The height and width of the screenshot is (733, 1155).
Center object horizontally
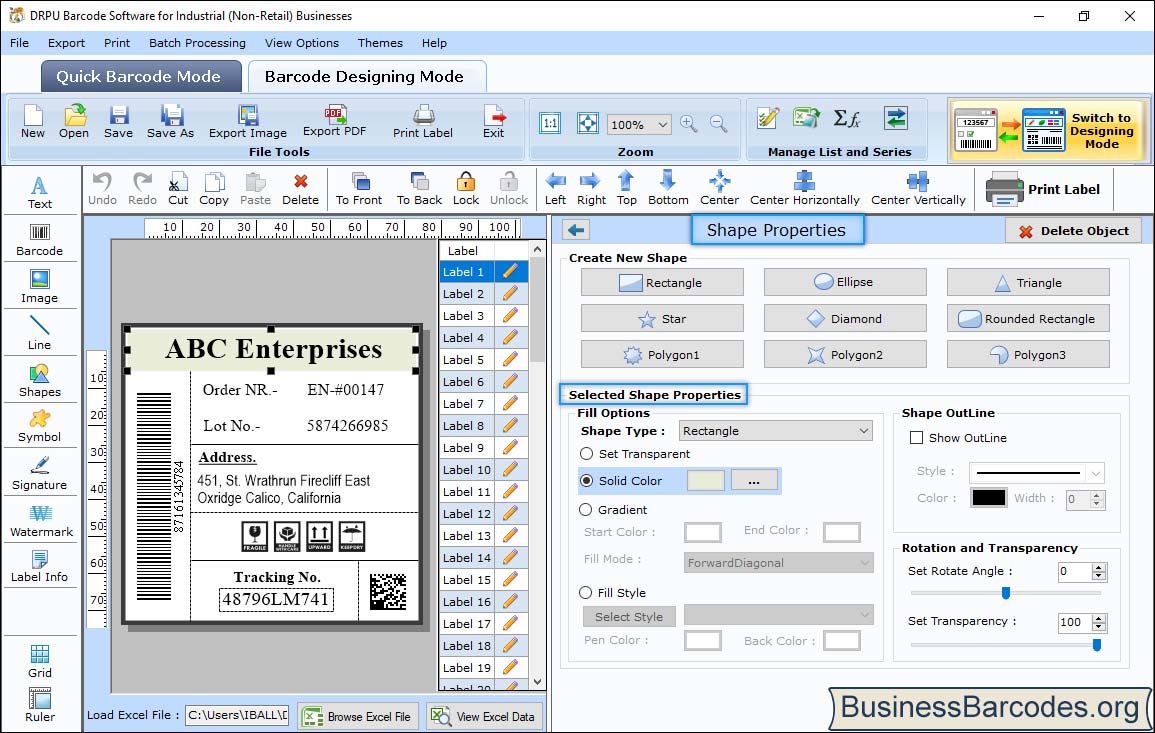pos(804,189)
